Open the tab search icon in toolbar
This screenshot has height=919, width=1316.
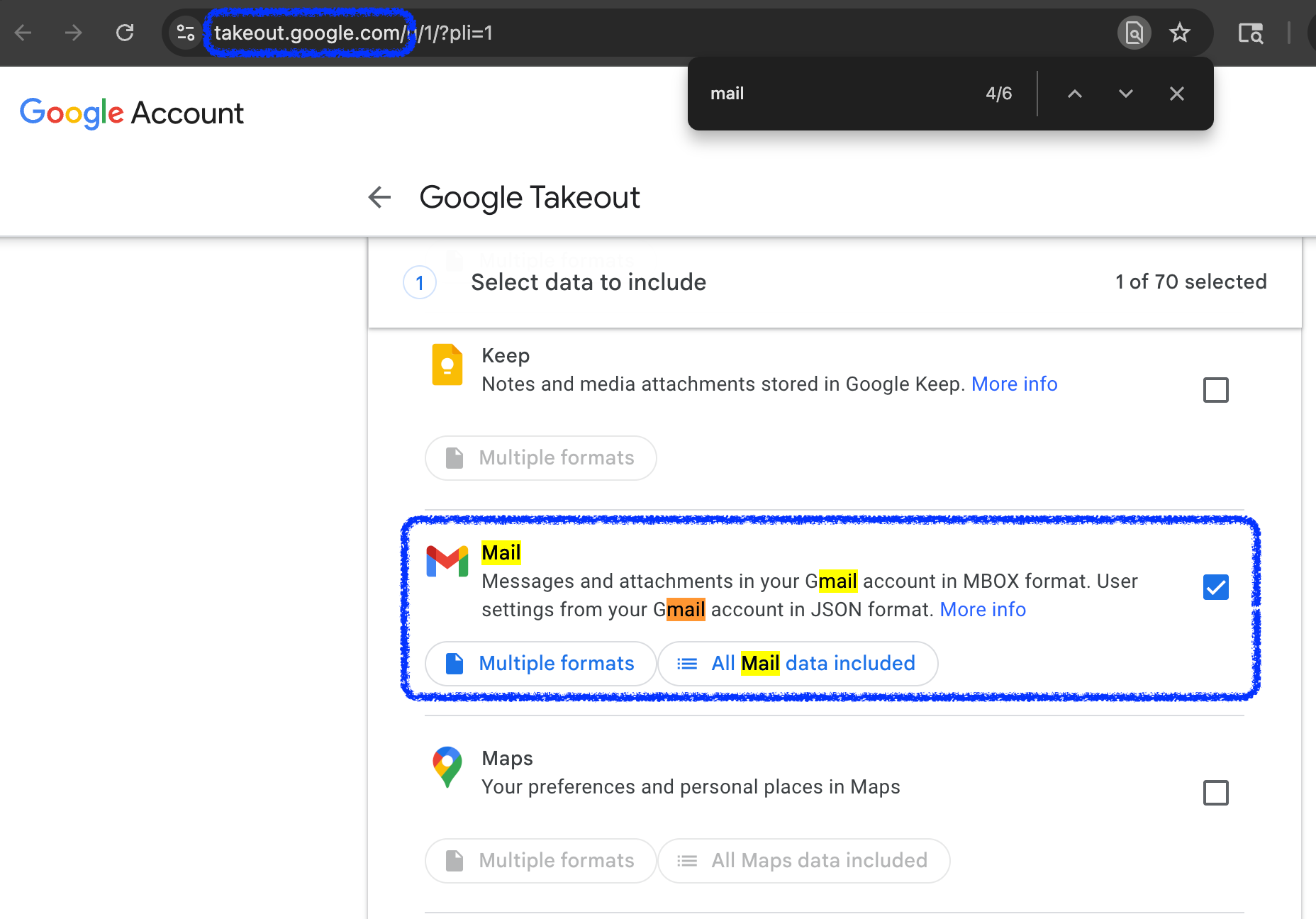coord(1250,33)
